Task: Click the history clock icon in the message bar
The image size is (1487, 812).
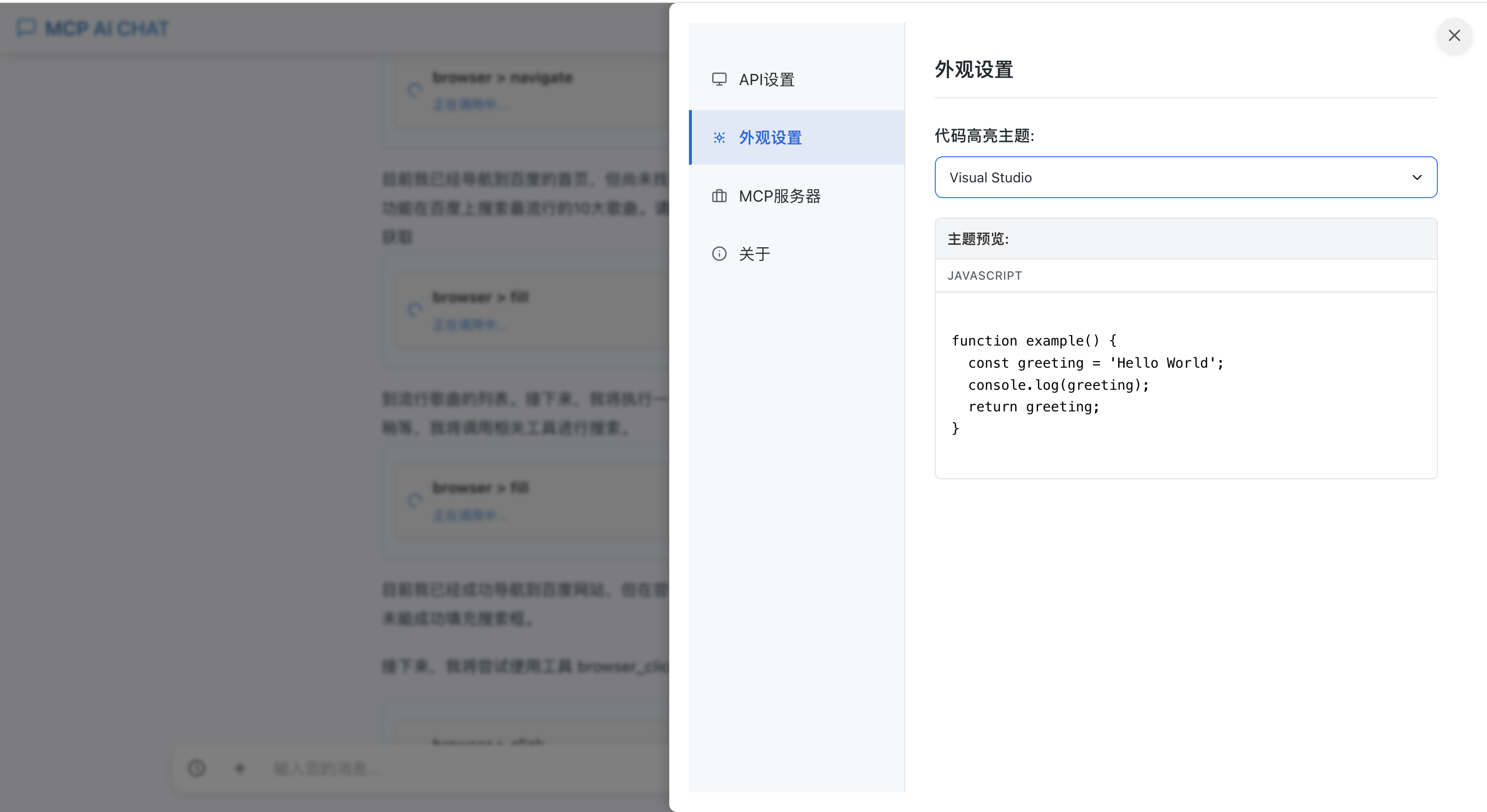Action: pos(196,768)
